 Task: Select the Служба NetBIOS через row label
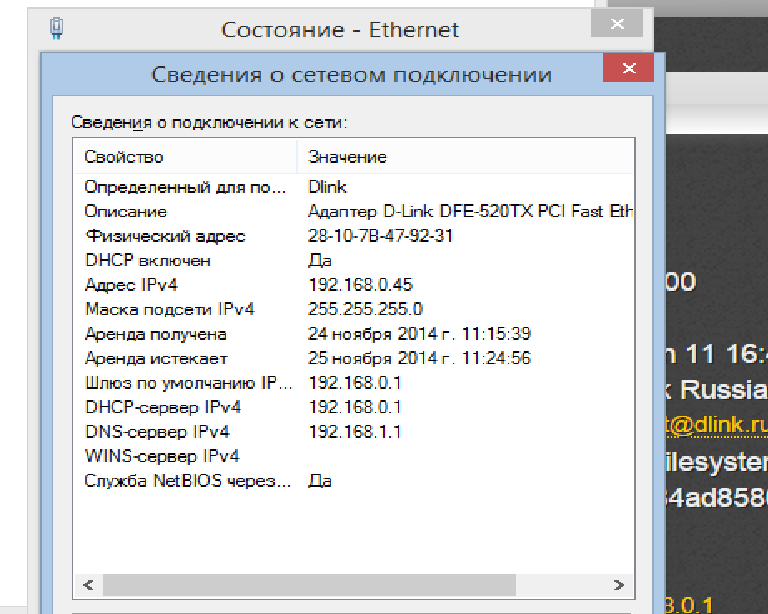pos(188,481)
